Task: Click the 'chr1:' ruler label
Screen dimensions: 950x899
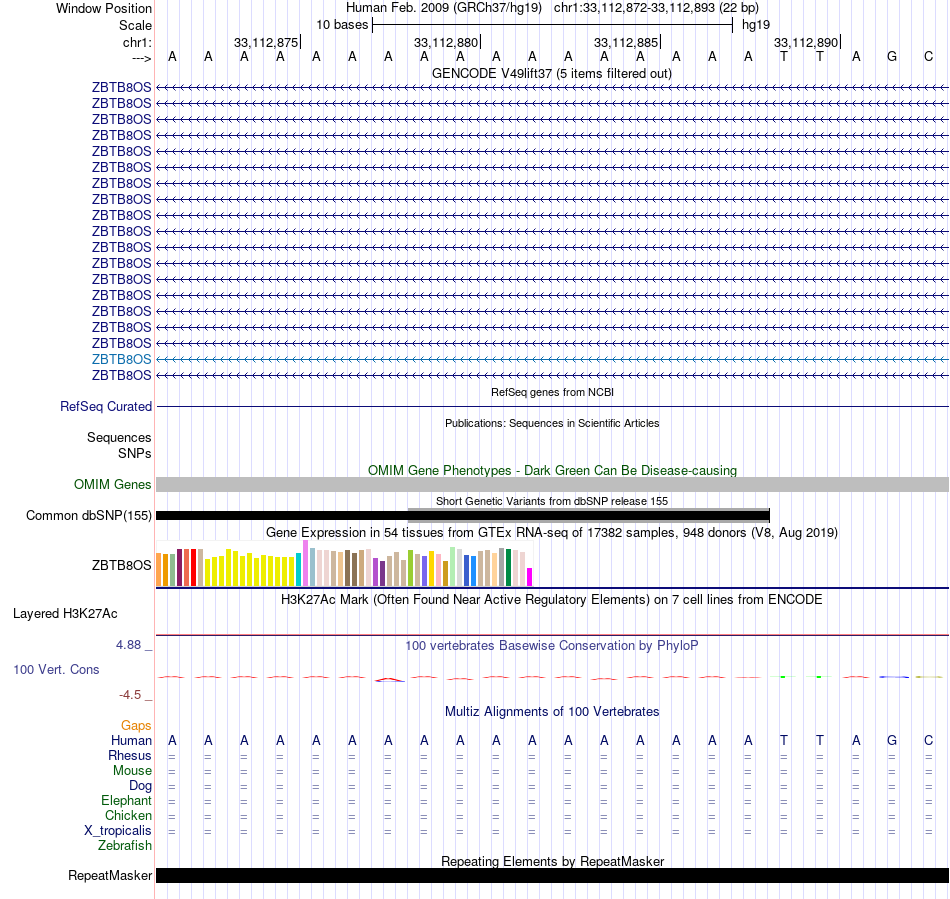Action: click(137, 42)
